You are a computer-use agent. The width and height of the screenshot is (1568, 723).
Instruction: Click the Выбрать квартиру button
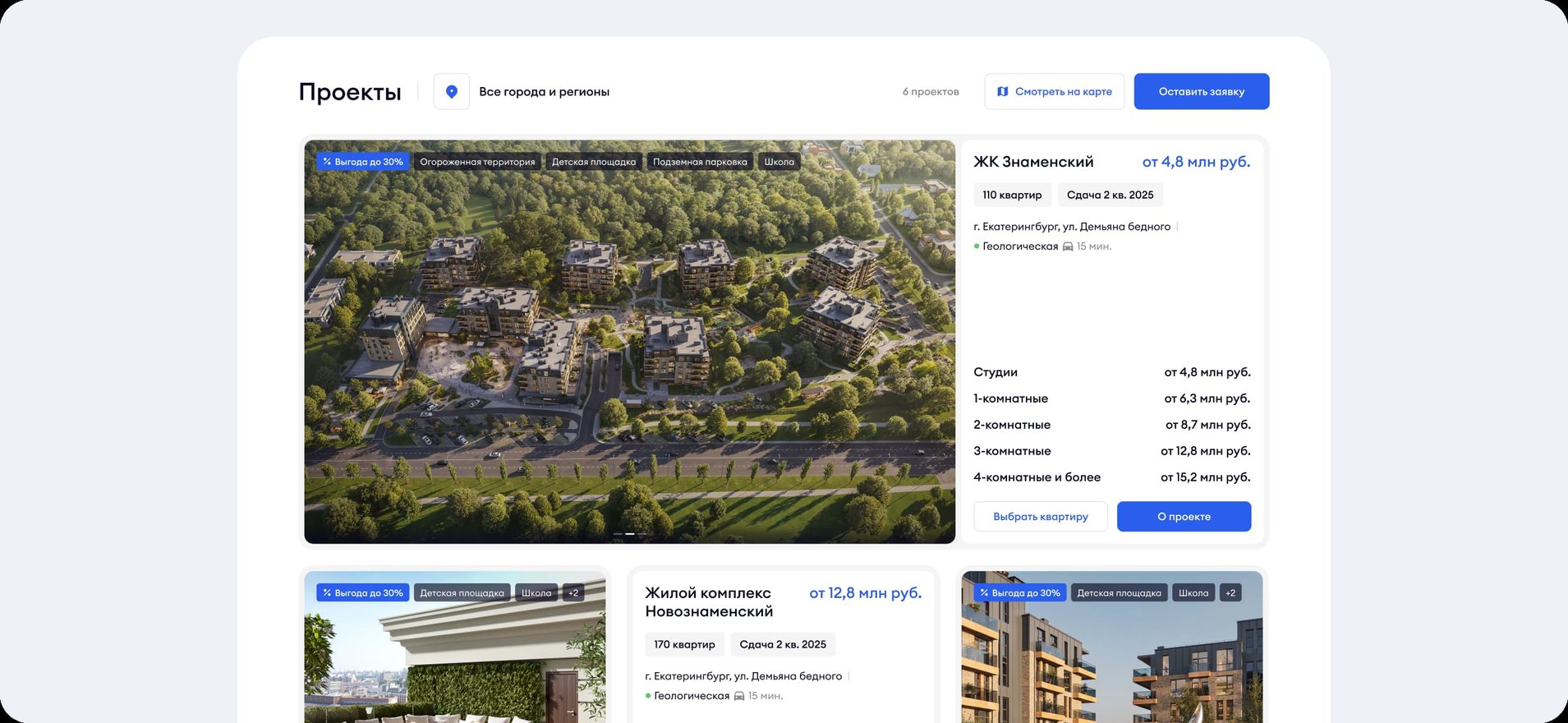(x=1040, y=517)
